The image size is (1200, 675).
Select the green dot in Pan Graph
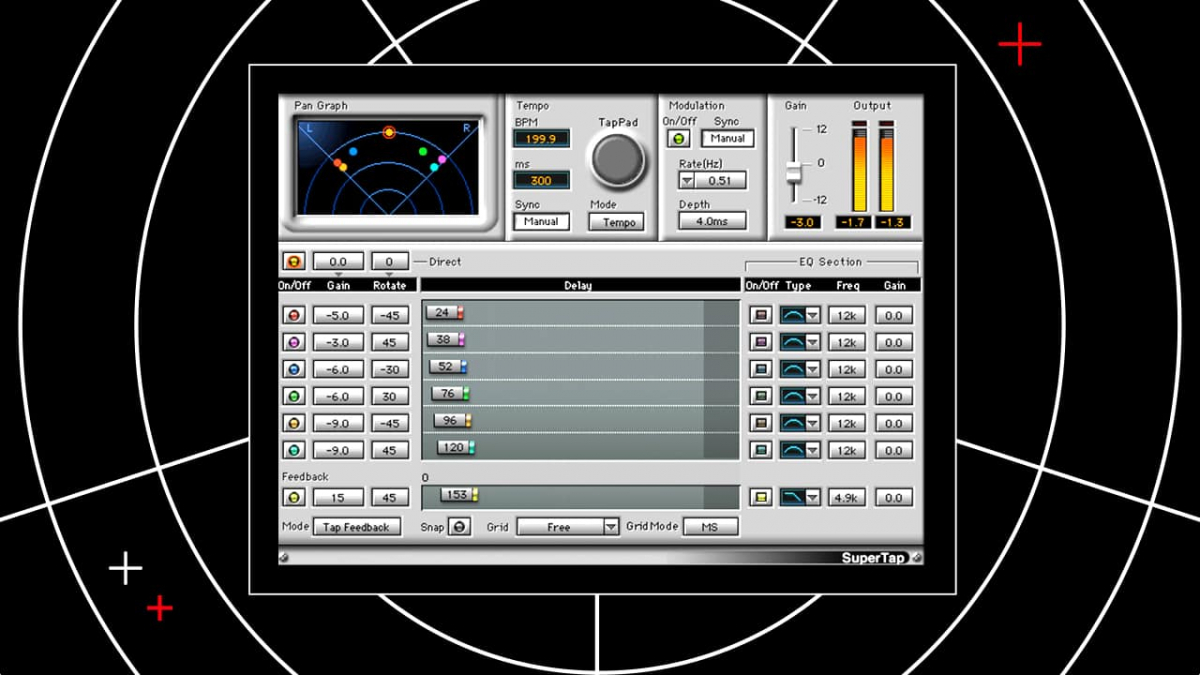coord(423,152)
